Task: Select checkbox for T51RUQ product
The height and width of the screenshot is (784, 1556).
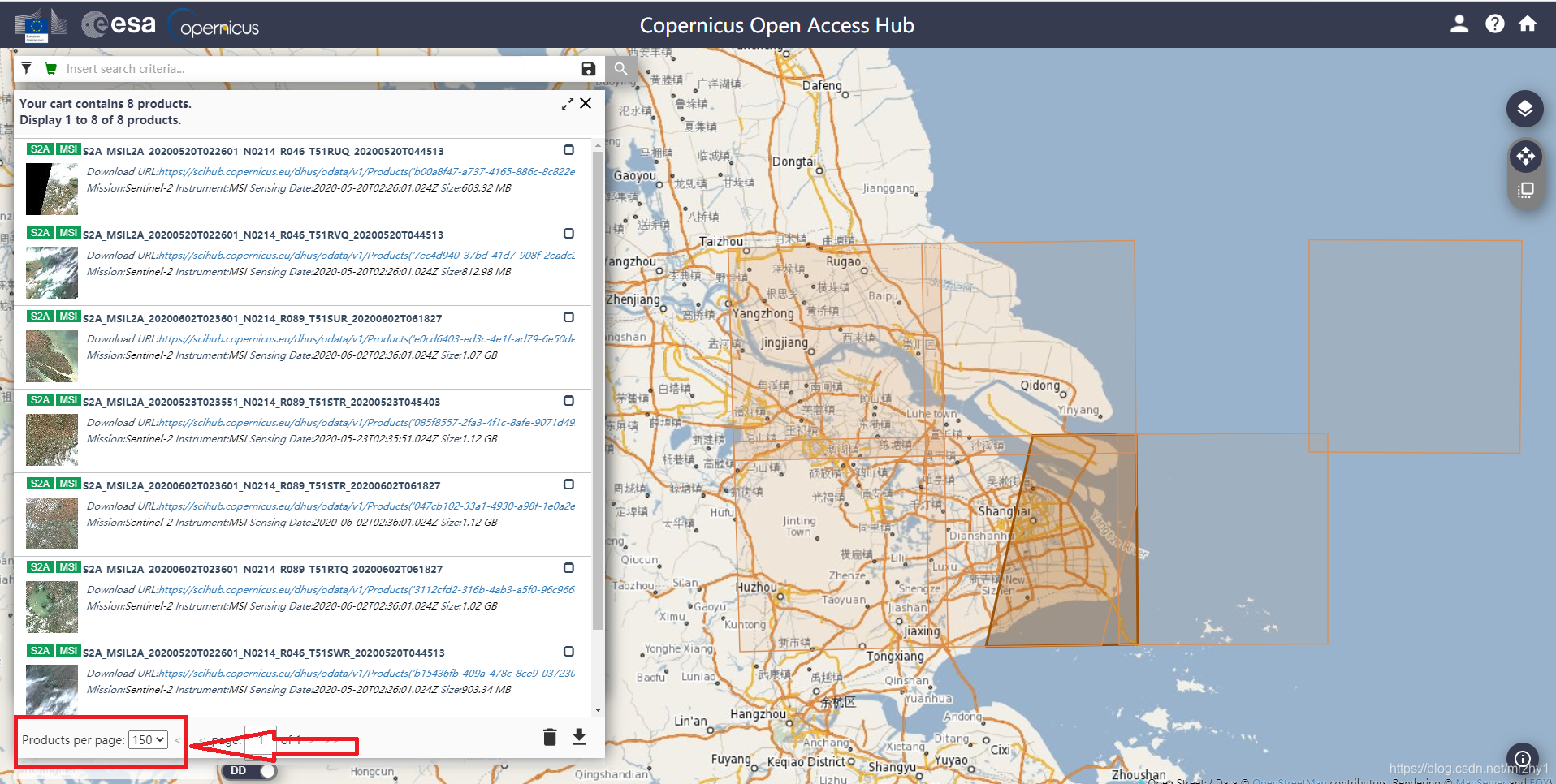Action: (x=568, y=150)
